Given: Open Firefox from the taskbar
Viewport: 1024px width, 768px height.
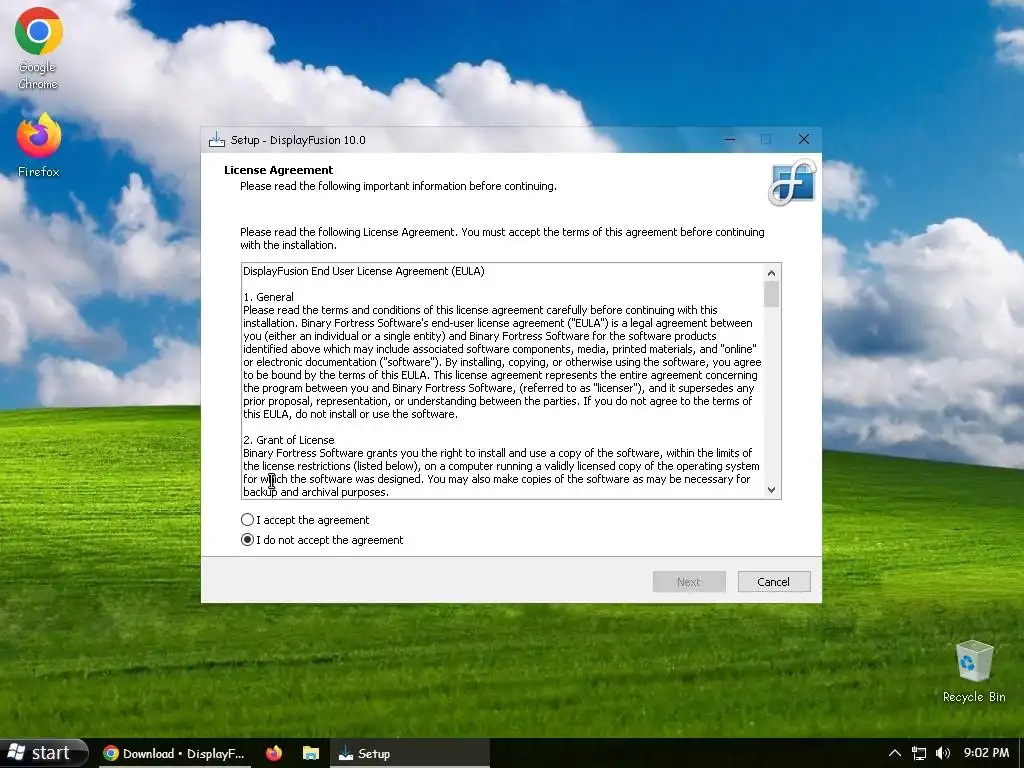Looking at the screenshot, I should [274, 754].
